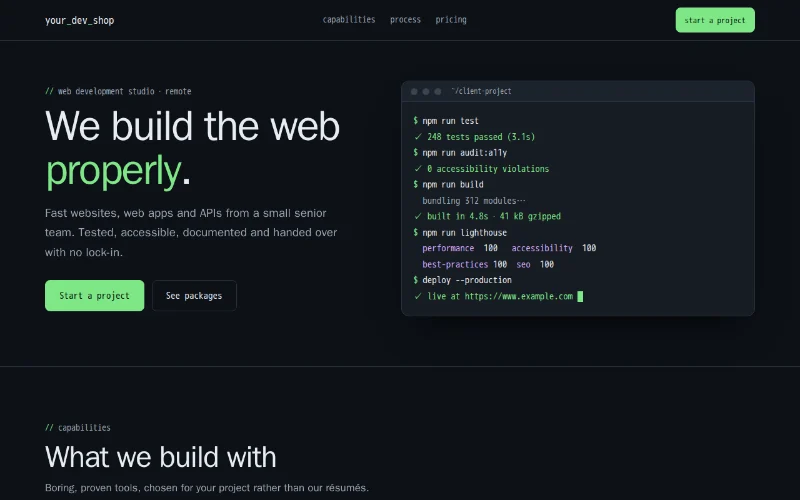Click the 'seo' score label

pos(523,264)
